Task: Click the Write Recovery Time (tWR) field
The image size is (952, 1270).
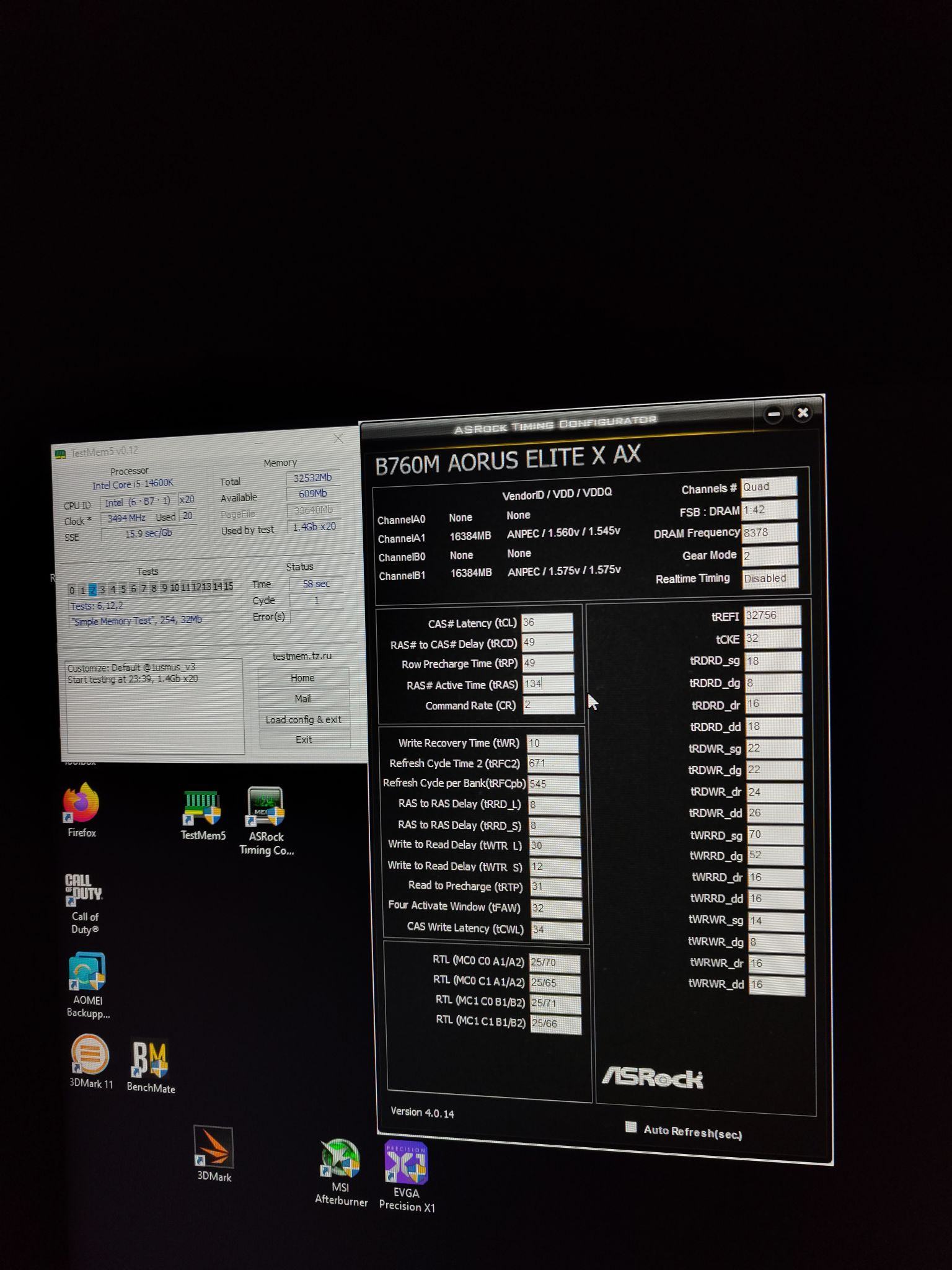Action: coord(553,743)
